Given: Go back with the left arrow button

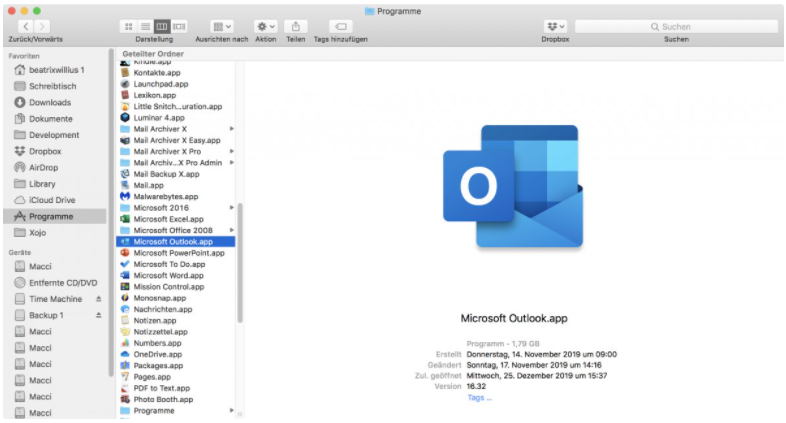Looking at the screenshot, I should (x=26, y=27).
